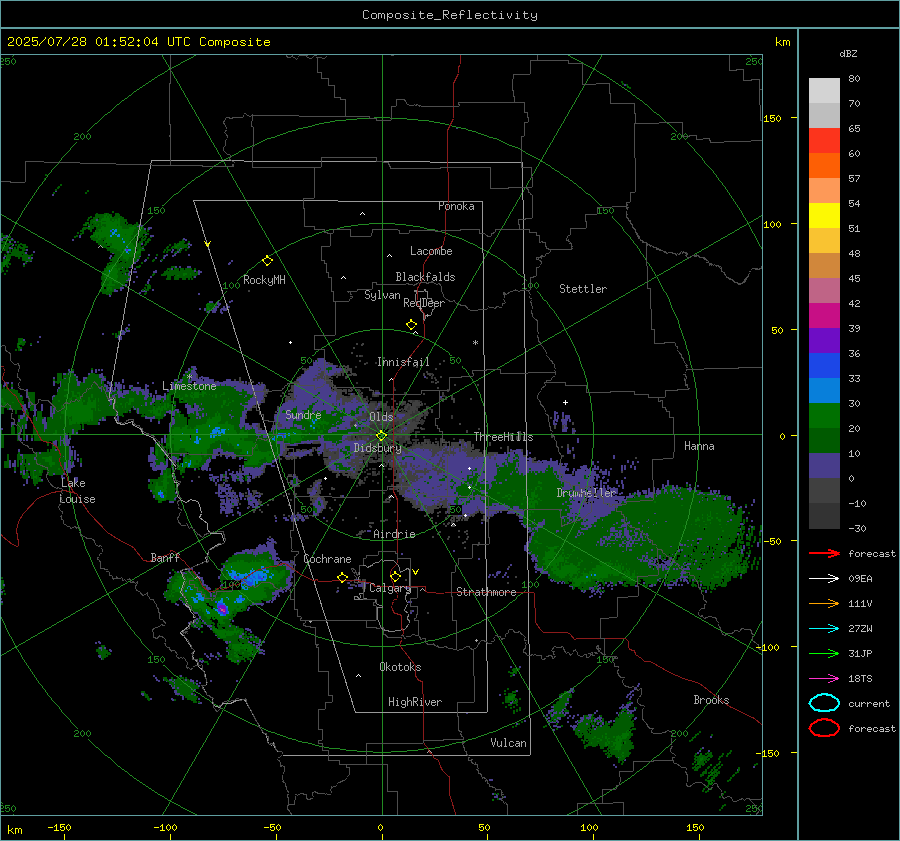Viewport: 900px width, 841px height.
Task: Select the blue 33-36 dBZ swatch
Action: pos(824,366)
